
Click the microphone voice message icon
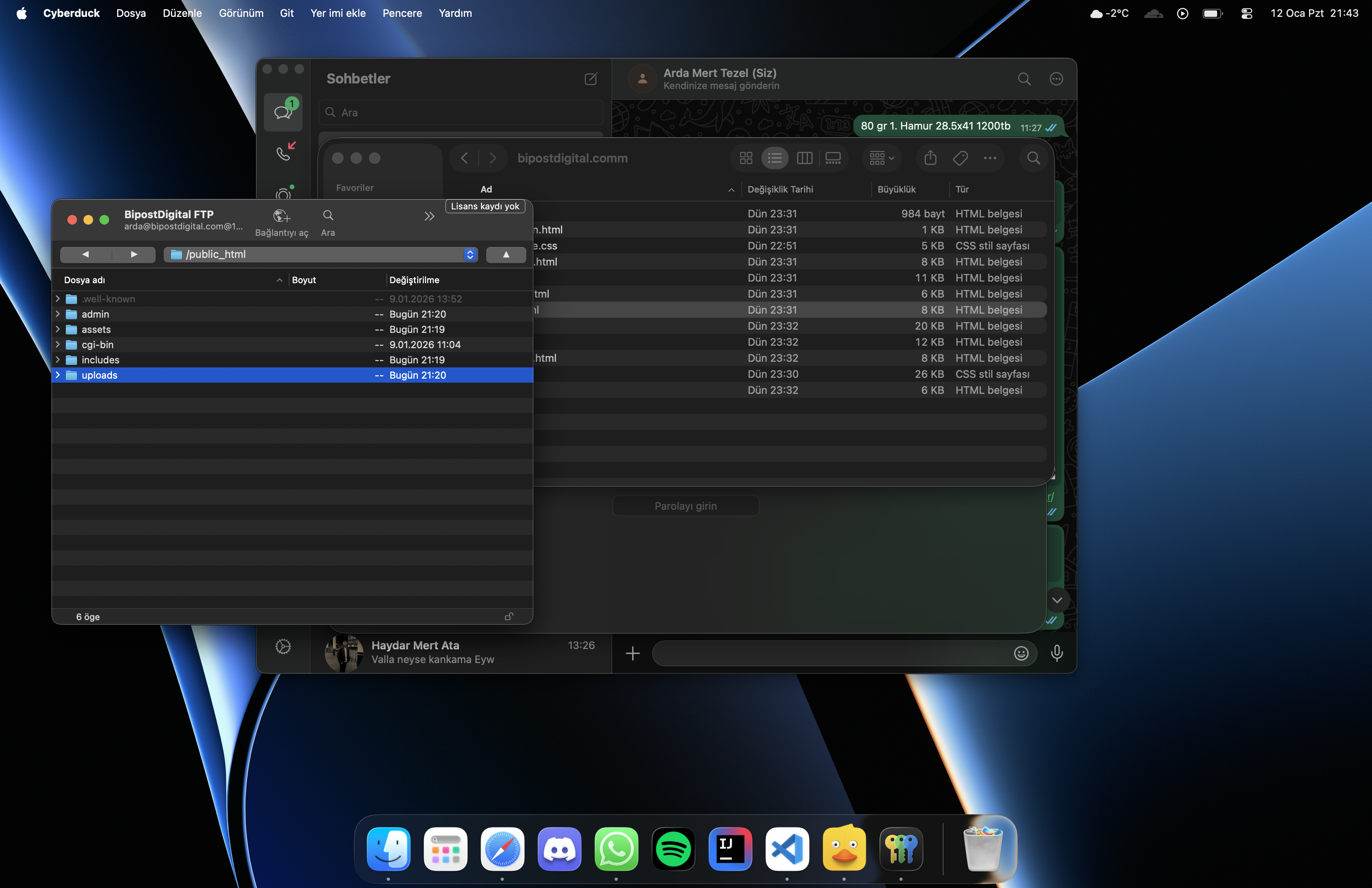coord(1057,653)
